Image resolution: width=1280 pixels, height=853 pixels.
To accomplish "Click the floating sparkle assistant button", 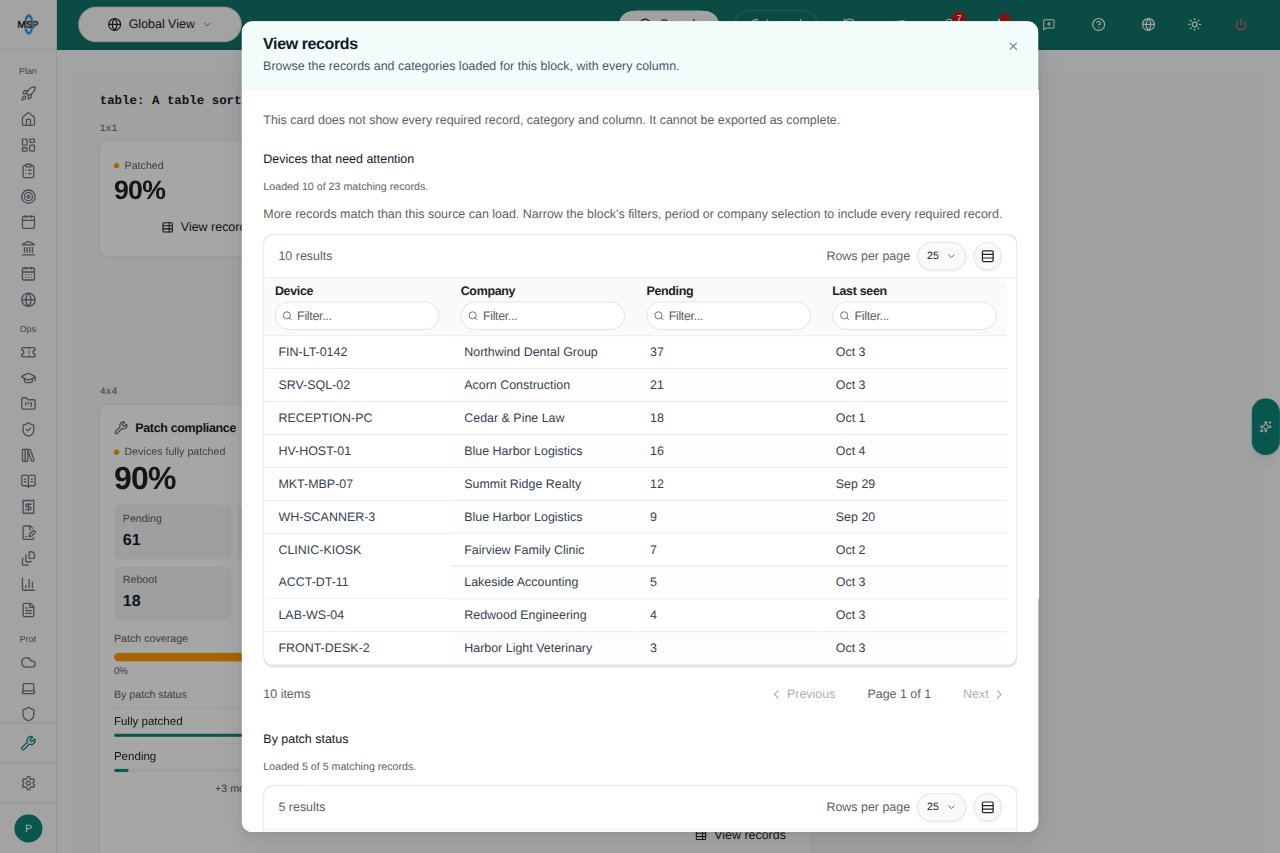I will click(1265, 427).
